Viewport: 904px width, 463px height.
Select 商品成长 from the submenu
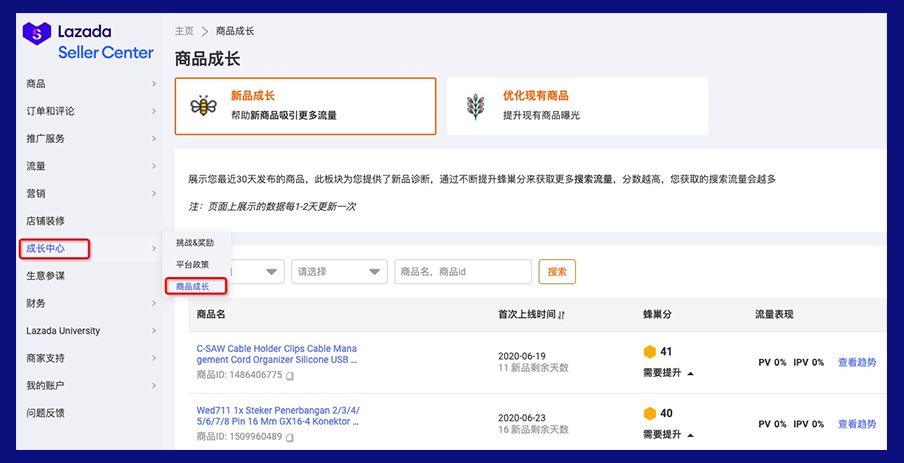195,287
